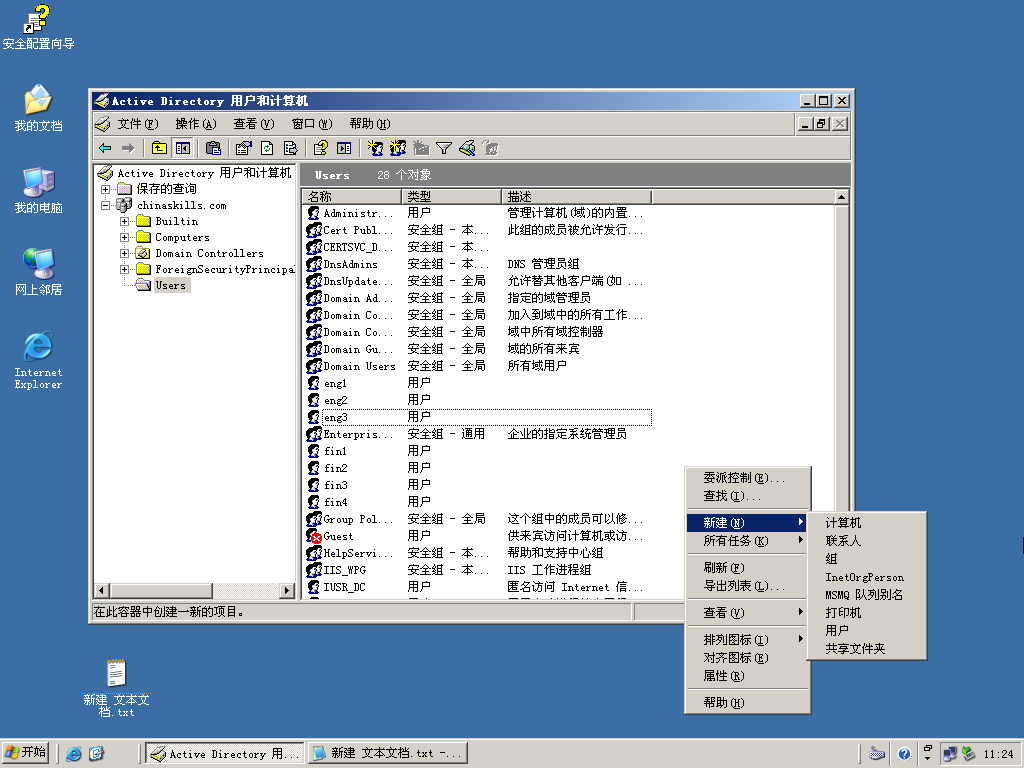
Task: Click the tree pane scroll right arrow
Action: (x=287, y=590)
